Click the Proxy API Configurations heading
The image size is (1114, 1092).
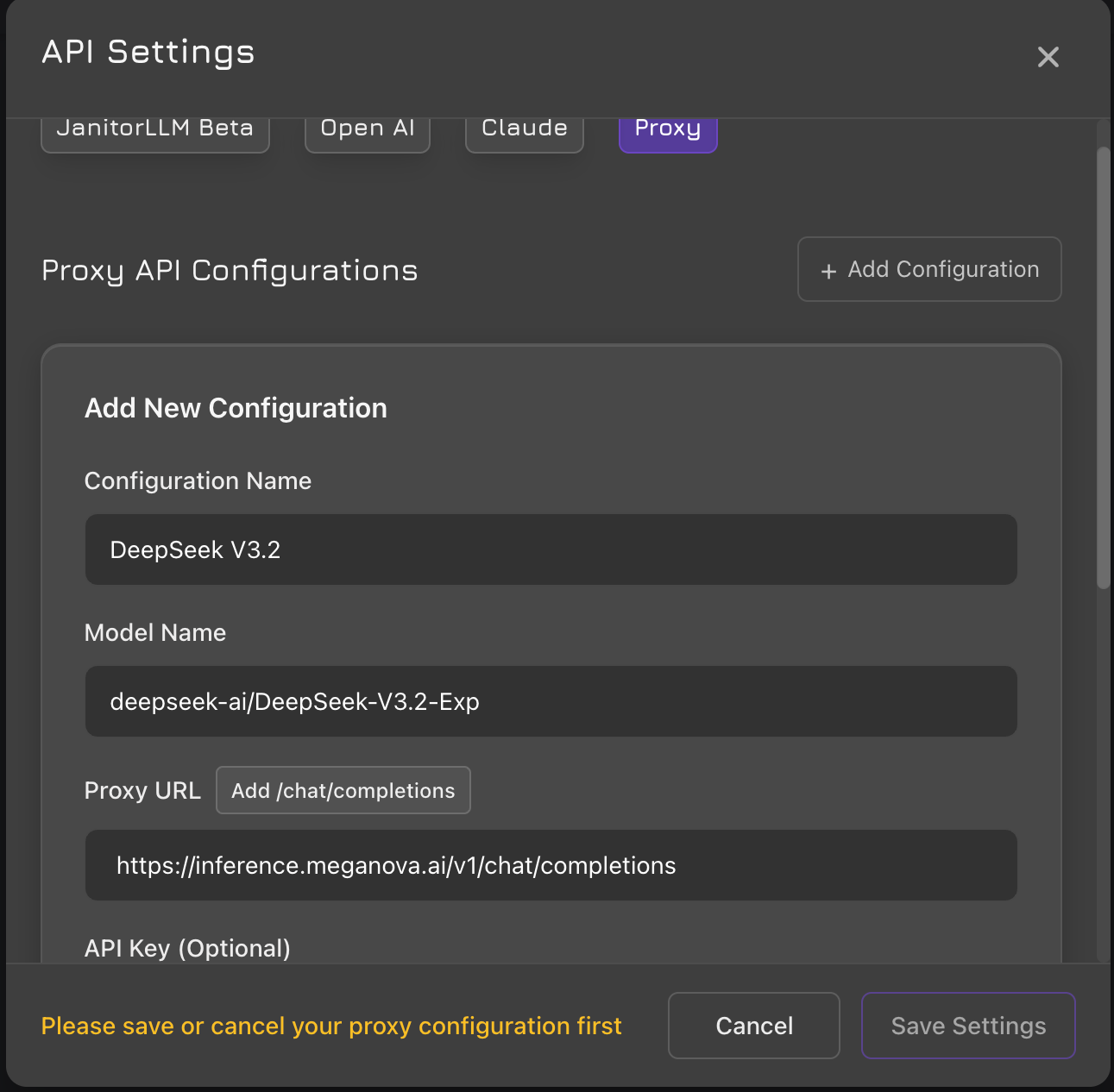click(230, 270)
